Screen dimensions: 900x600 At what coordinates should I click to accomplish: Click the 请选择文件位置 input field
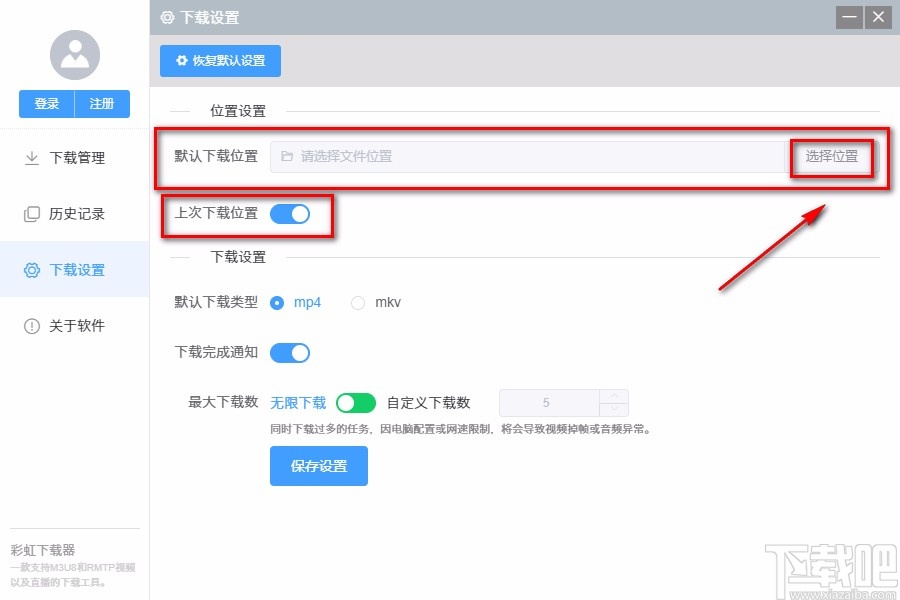point(500,156)
